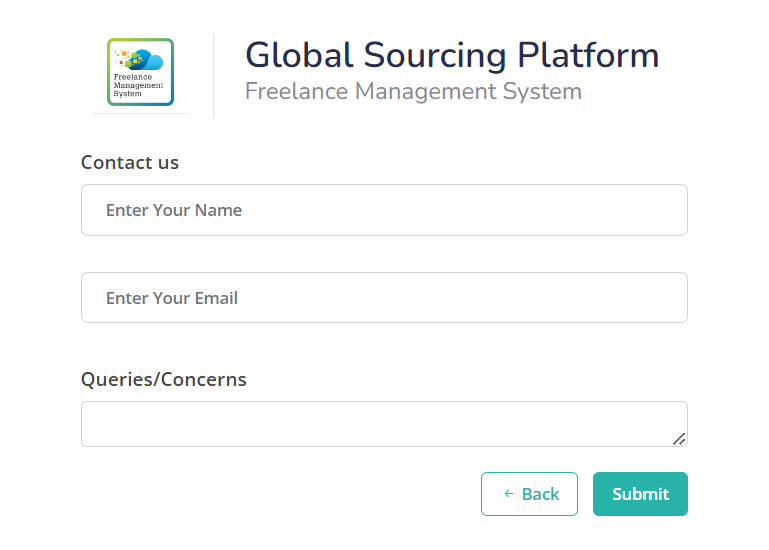Click the Queries/Concerns label

[164, 379]
